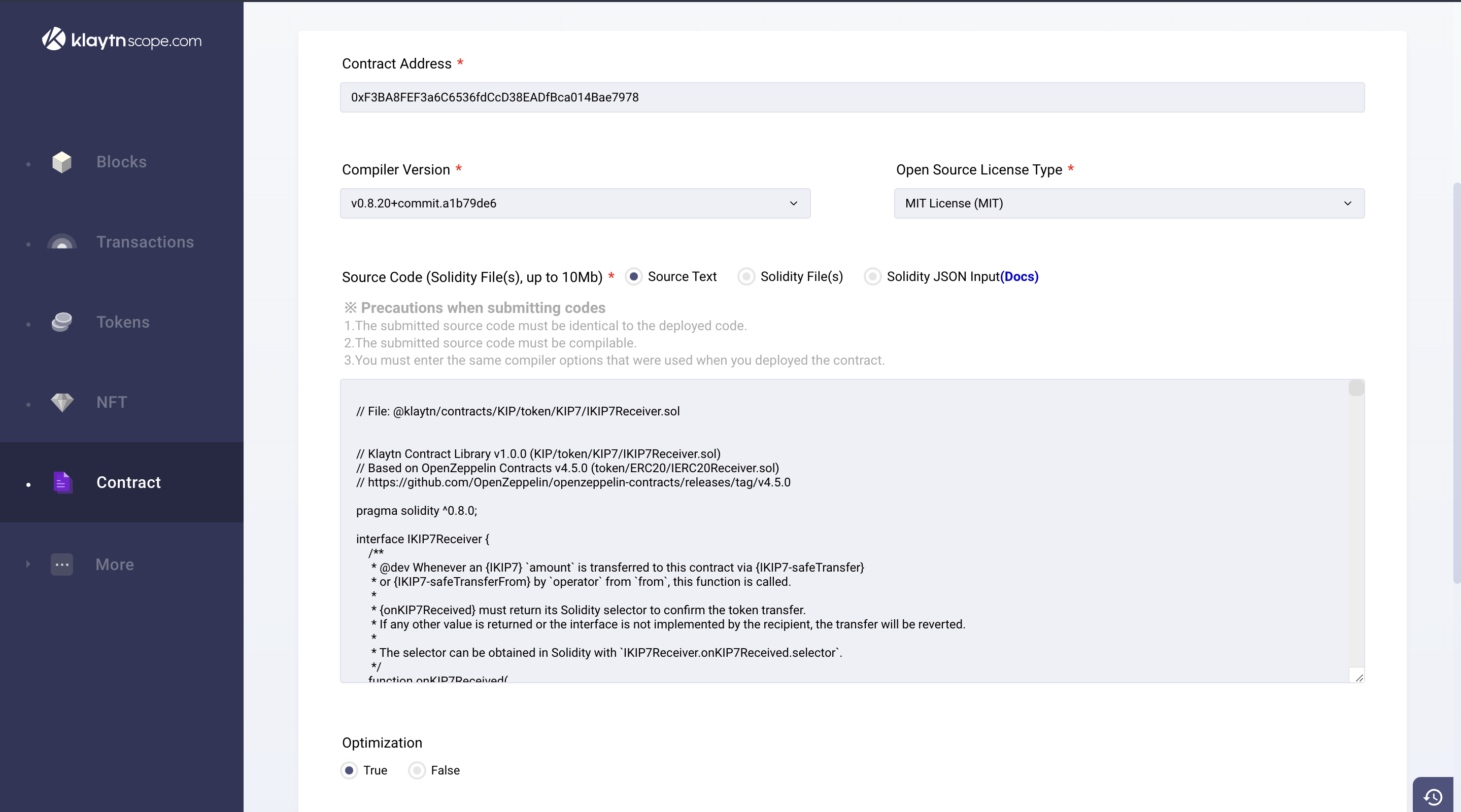Viewport: 1461px width, 812px height.
Task: Click the Tokens coins icon
Action: tap(62, 322)
